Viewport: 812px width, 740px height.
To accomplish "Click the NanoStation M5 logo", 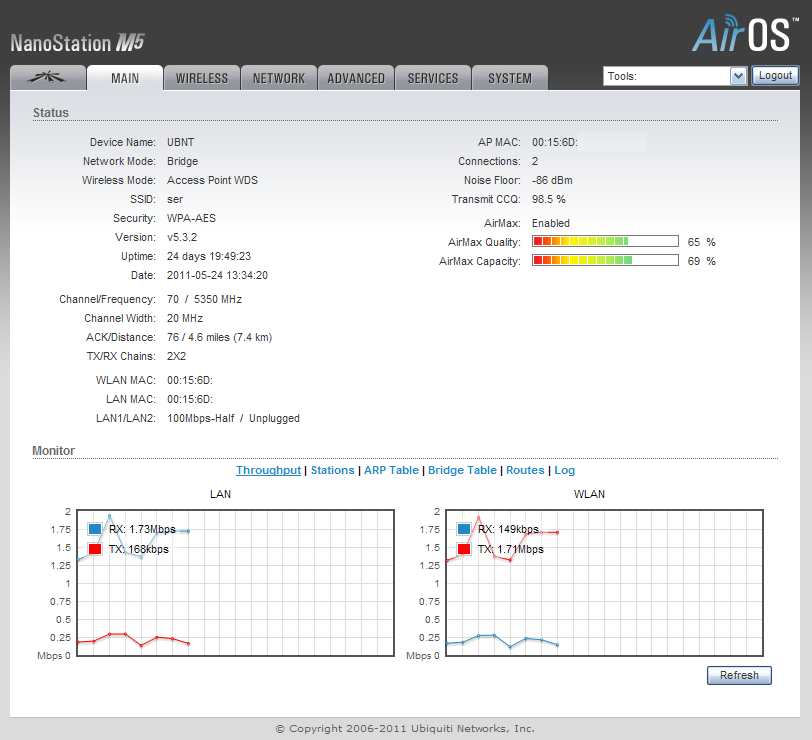I will pyautogui.click(x=78, y=42).
